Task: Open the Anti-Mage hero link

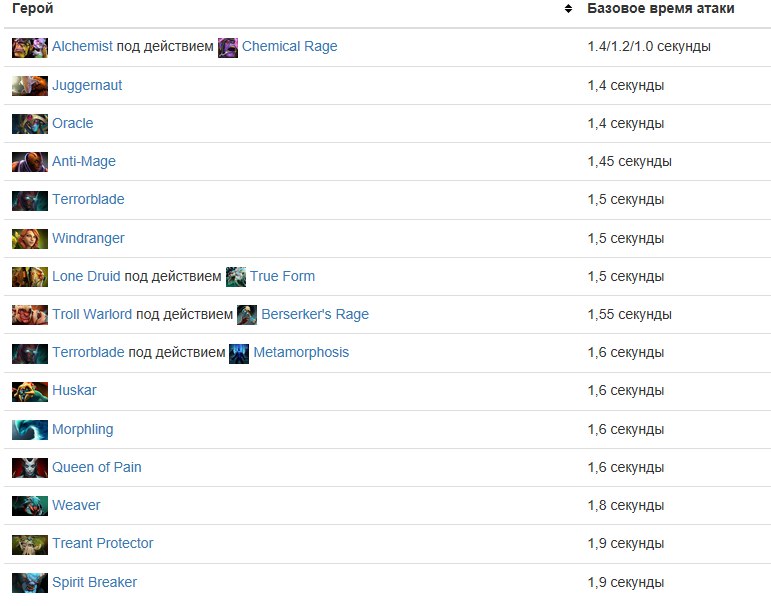Action: tap(84, 161)
